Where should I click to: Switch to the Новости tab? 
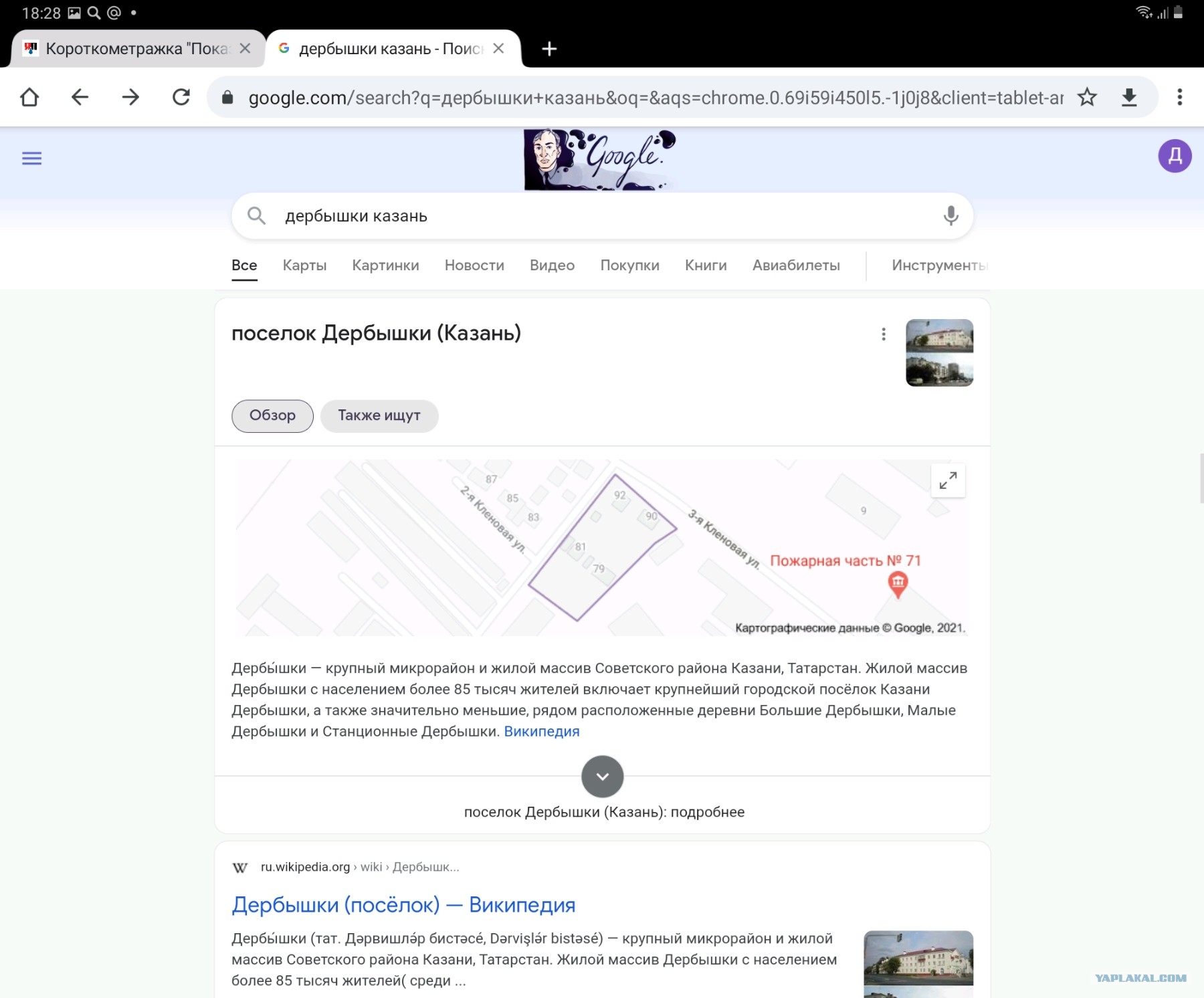click(x=474, y=266)
